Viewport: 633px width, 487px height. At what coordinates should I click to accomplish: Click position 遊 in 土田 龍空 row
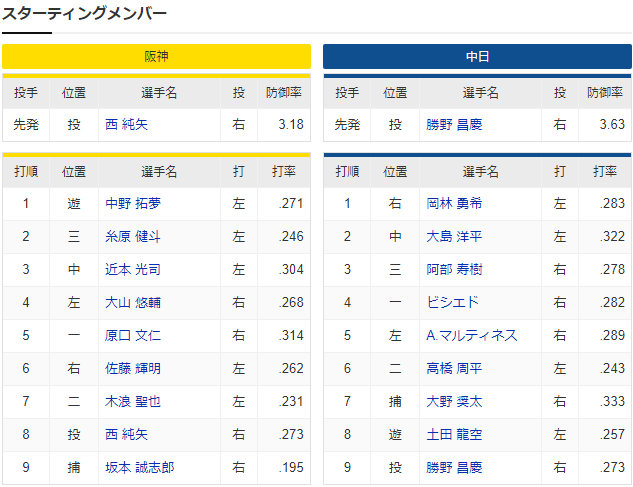point(395,435)
